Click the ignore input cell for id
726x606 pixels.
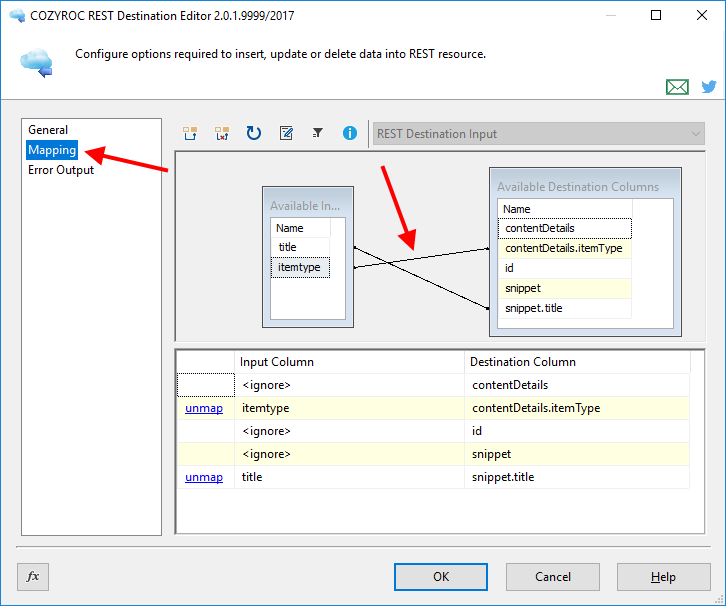point(349,431)
